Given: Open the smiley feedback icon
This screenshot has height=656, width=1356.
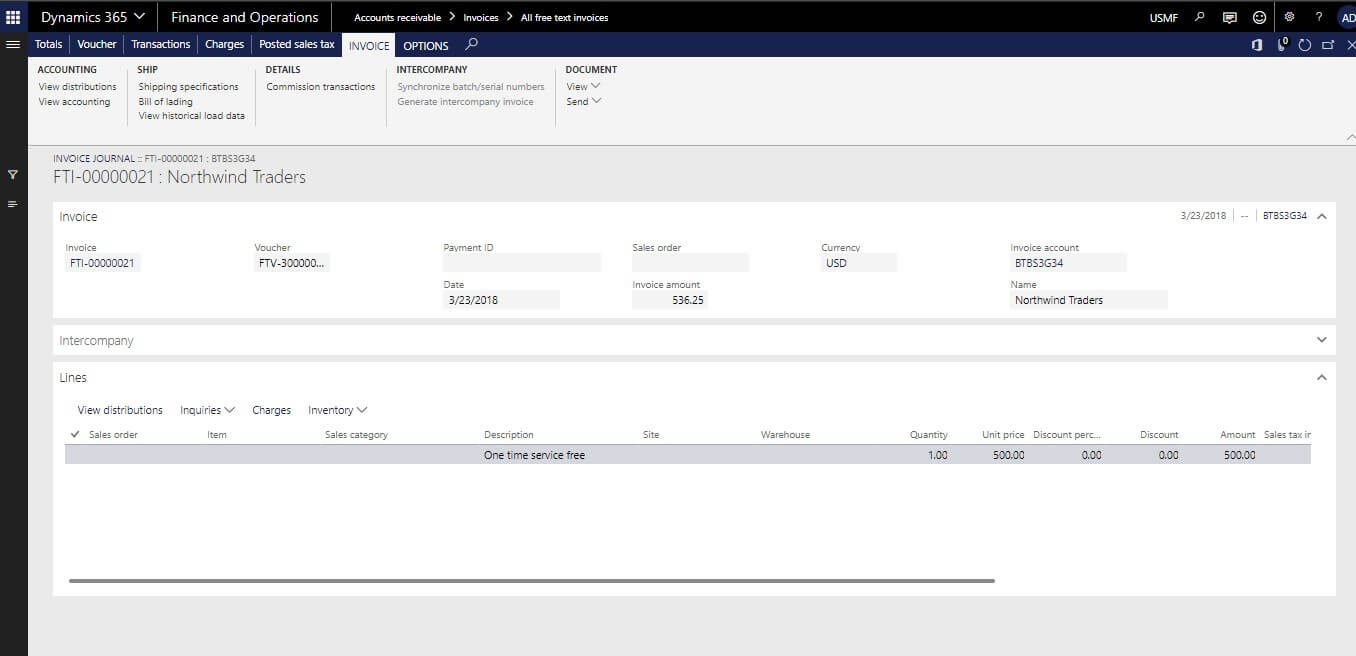Looking at the screenshot, I should [1259, 17].
